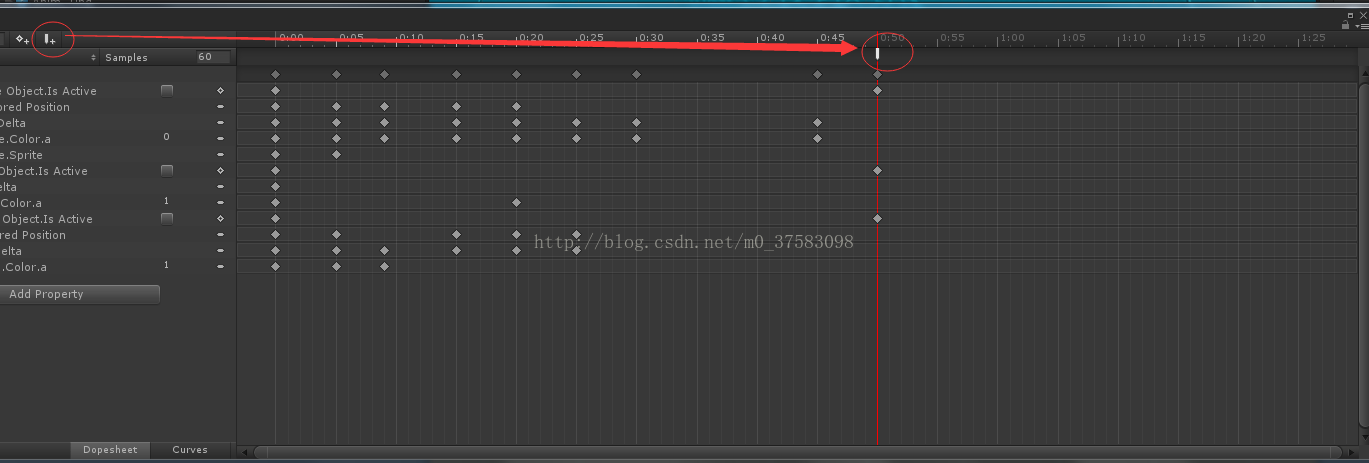Image resolution: width=1369 pixels, height=463 pixels.
Task: Select the summary row keyframe at 0:00
Action: (275, 75)
